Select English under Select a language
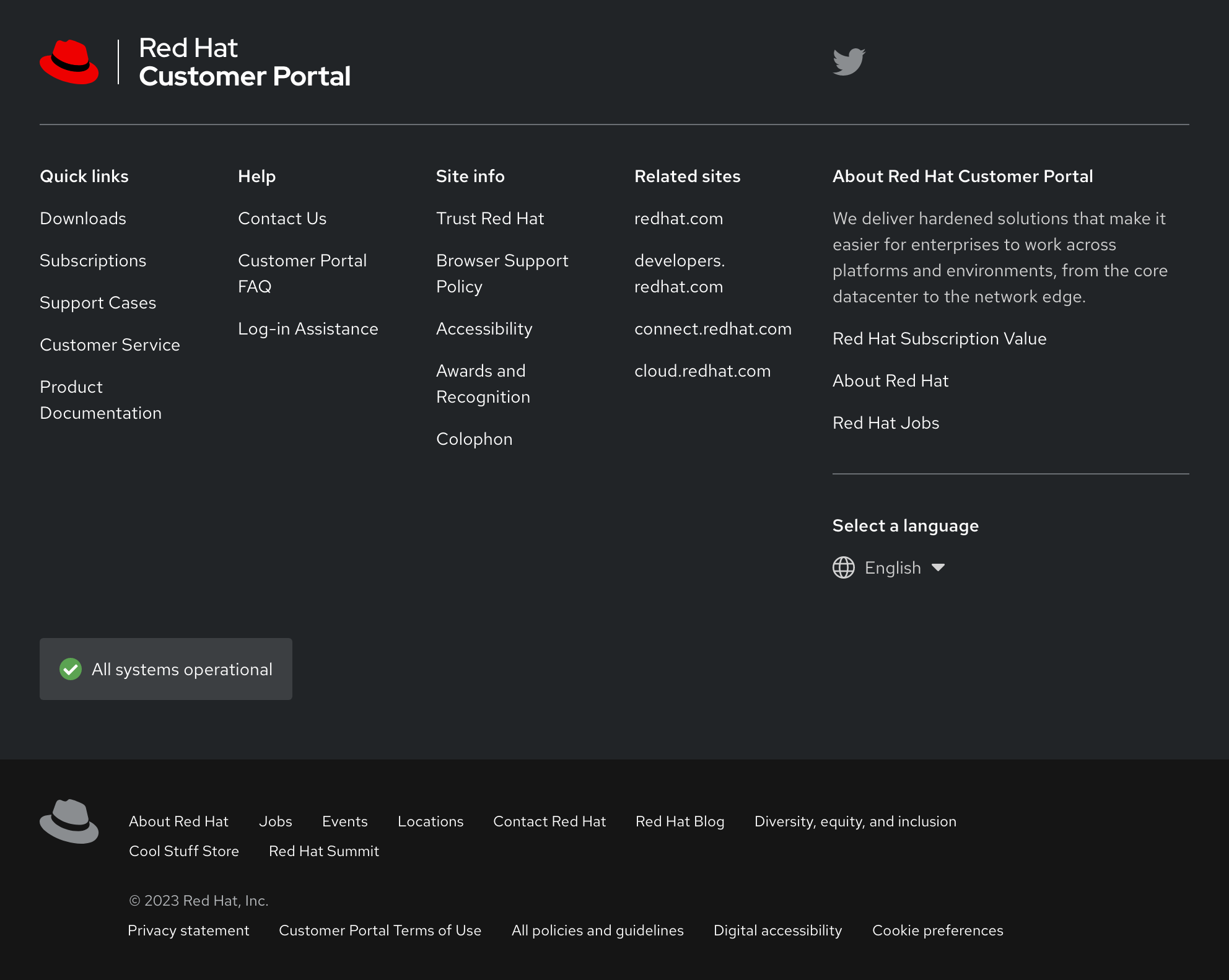Viewport: 1229px width, 980px height. click(x=892, y=567)
